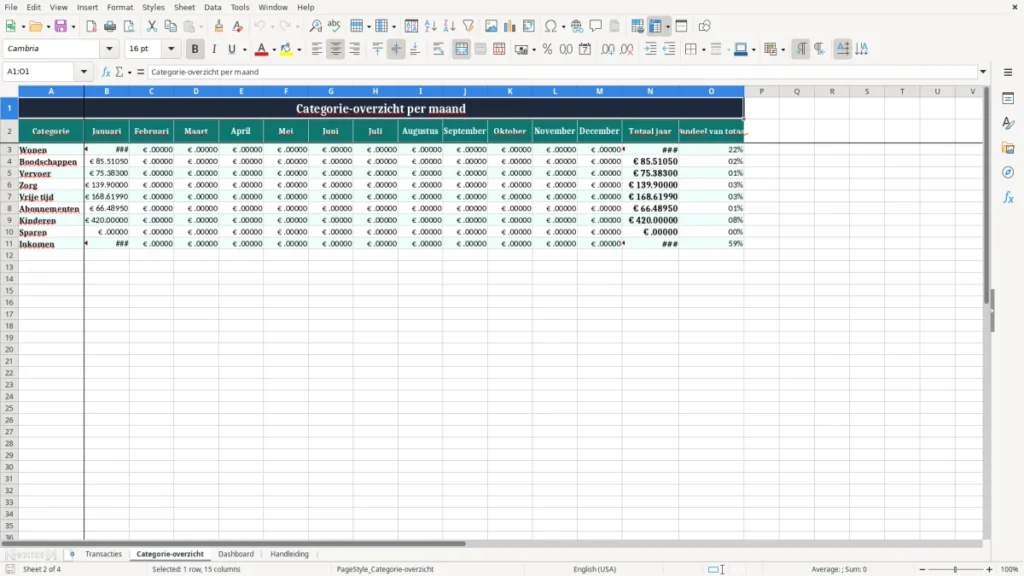This screenshot has width=1024, height=576.
Task: Toggle bold formatting
Action: click(x=195, y=49)
